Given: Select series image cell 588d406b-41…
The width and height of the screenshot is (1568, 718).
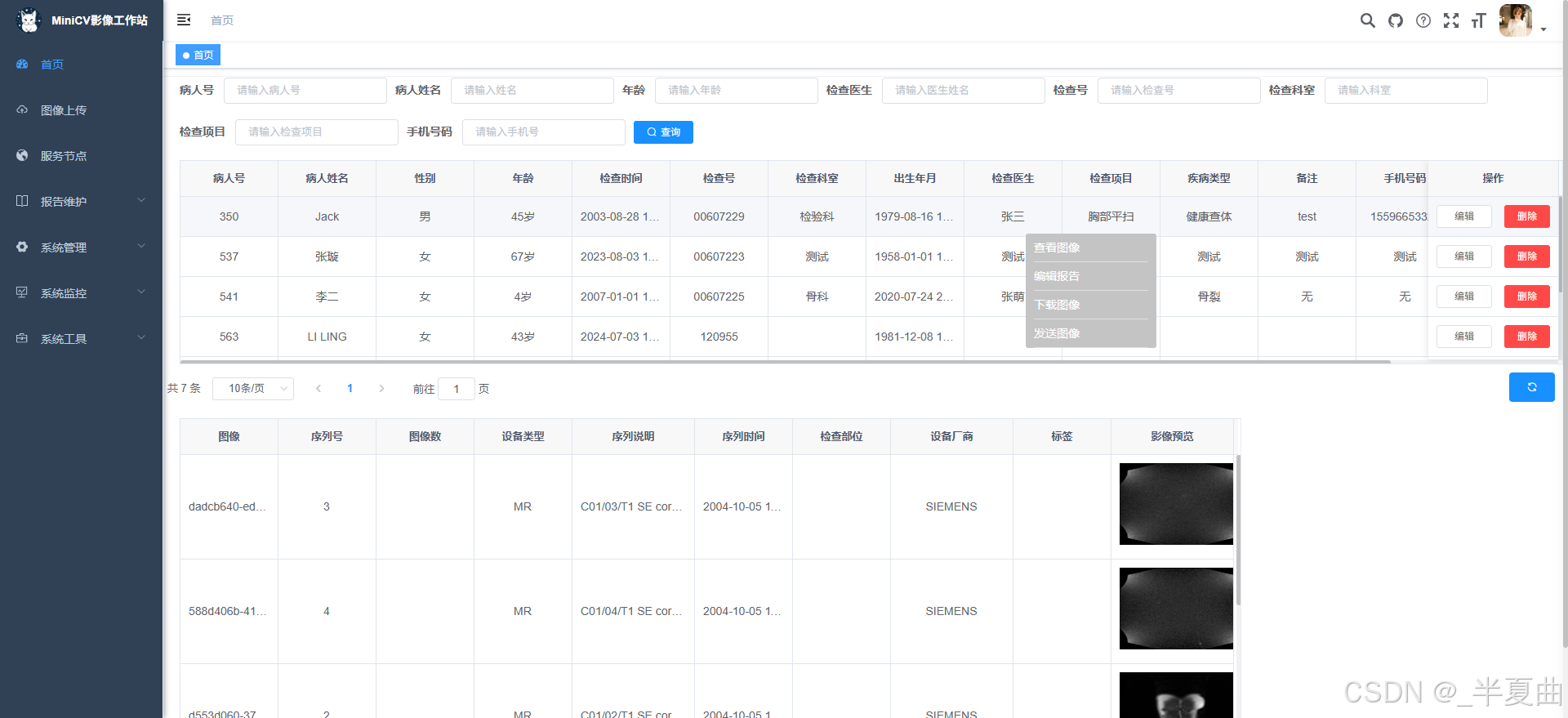Looking at the screenshot, I should coord(229,612).
